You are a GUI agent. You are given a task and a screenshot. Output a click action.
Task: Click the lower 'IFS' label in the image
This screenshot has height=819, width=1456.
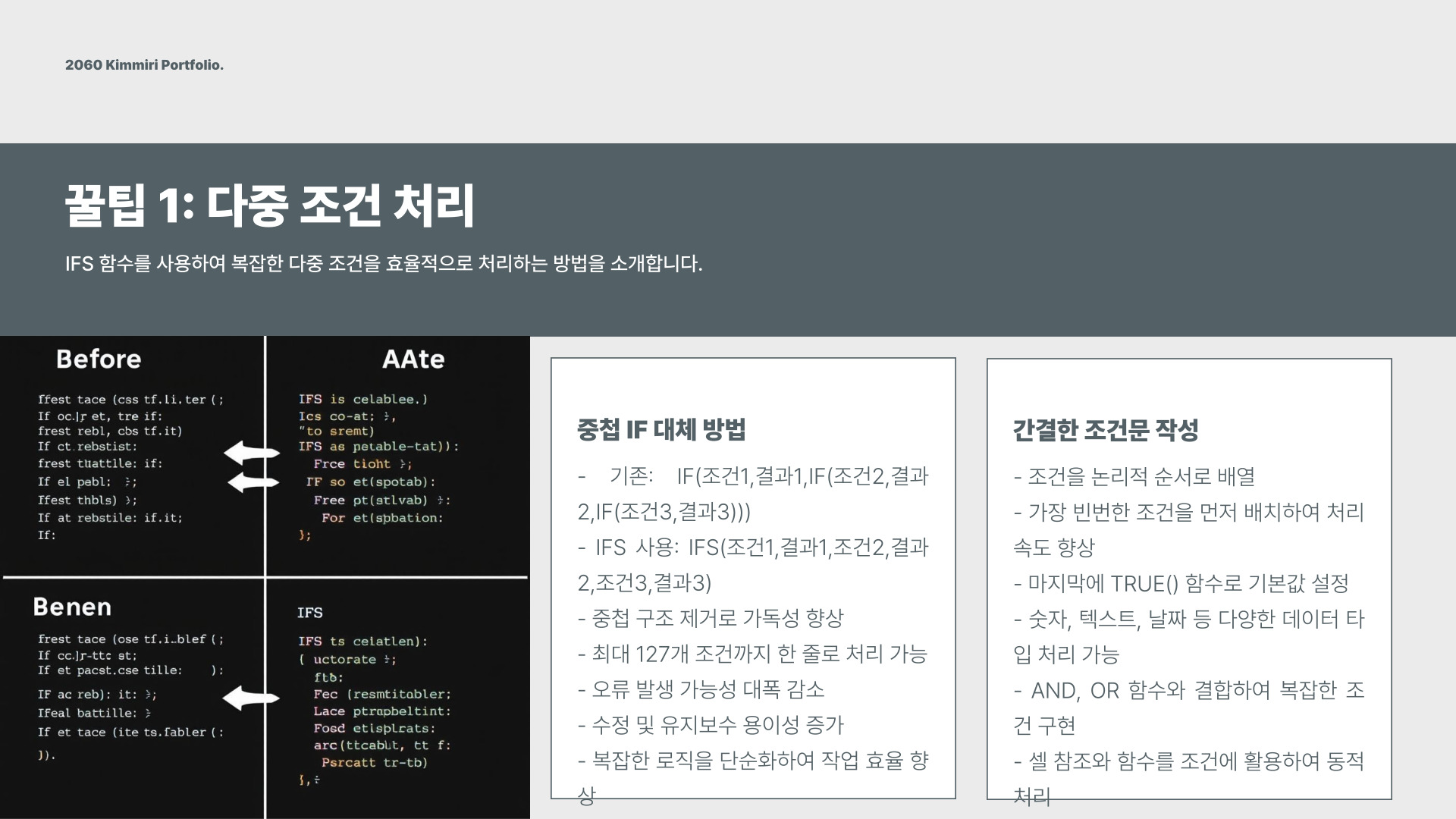(309, 613)
